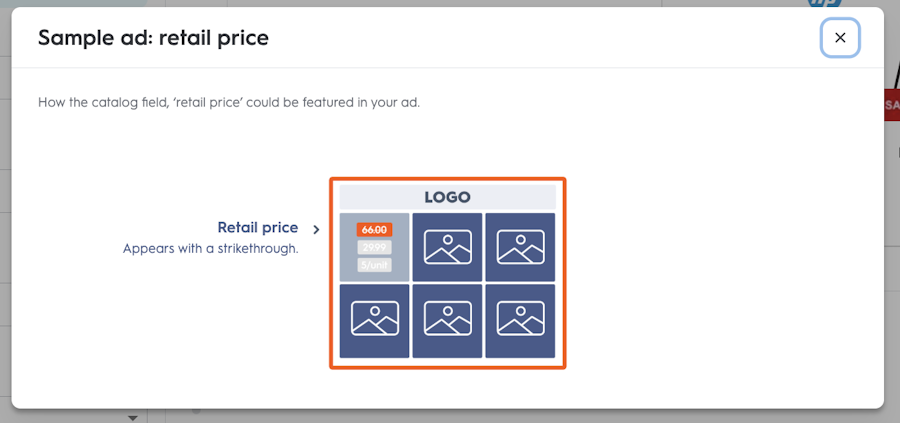This screenshot has height=423, width=900.
Task: Click the chevron arrow beside Retail price
Action: click(x=316, y=230)
